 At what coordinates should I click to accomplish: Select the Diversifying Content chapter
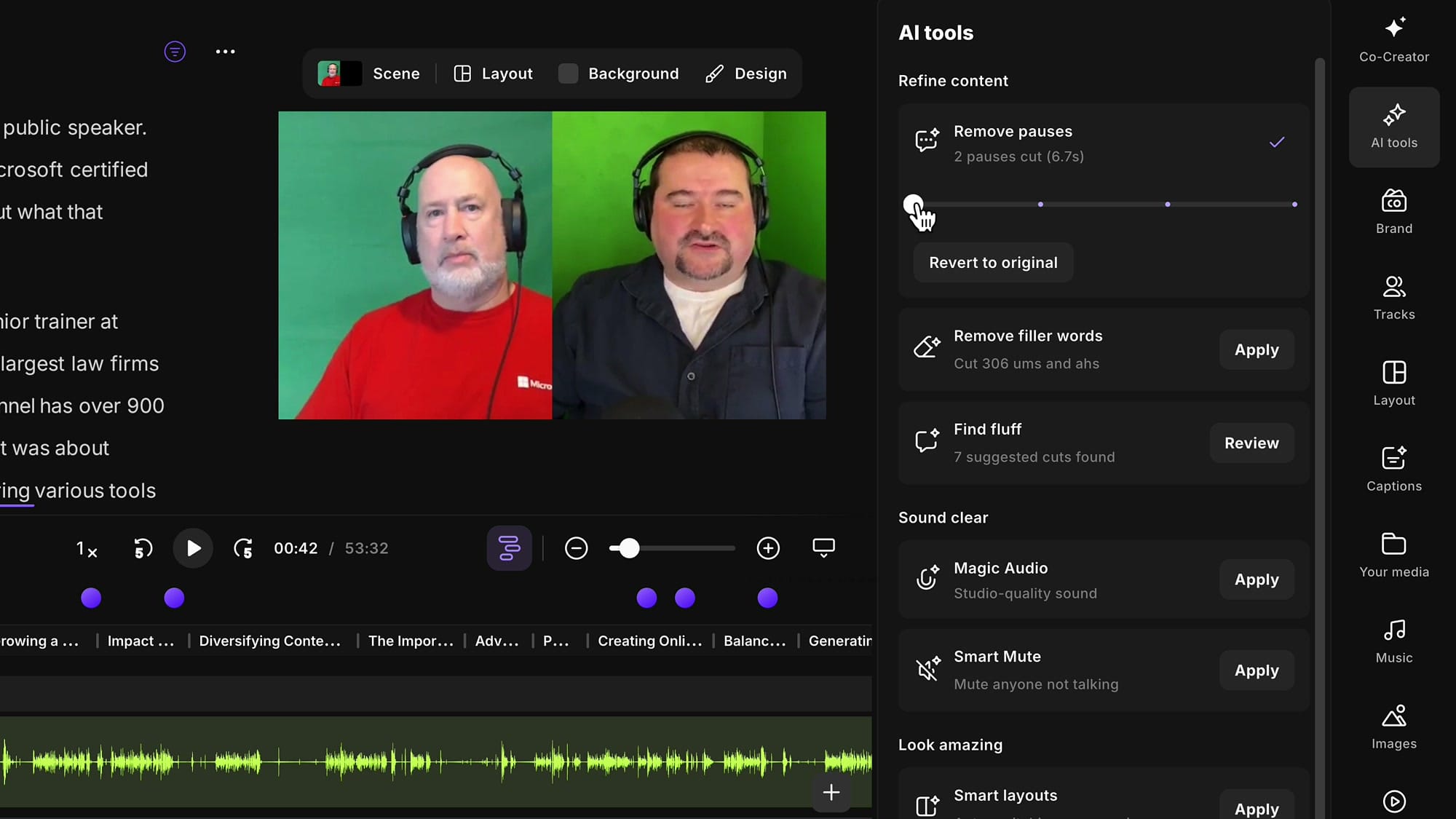270,641
